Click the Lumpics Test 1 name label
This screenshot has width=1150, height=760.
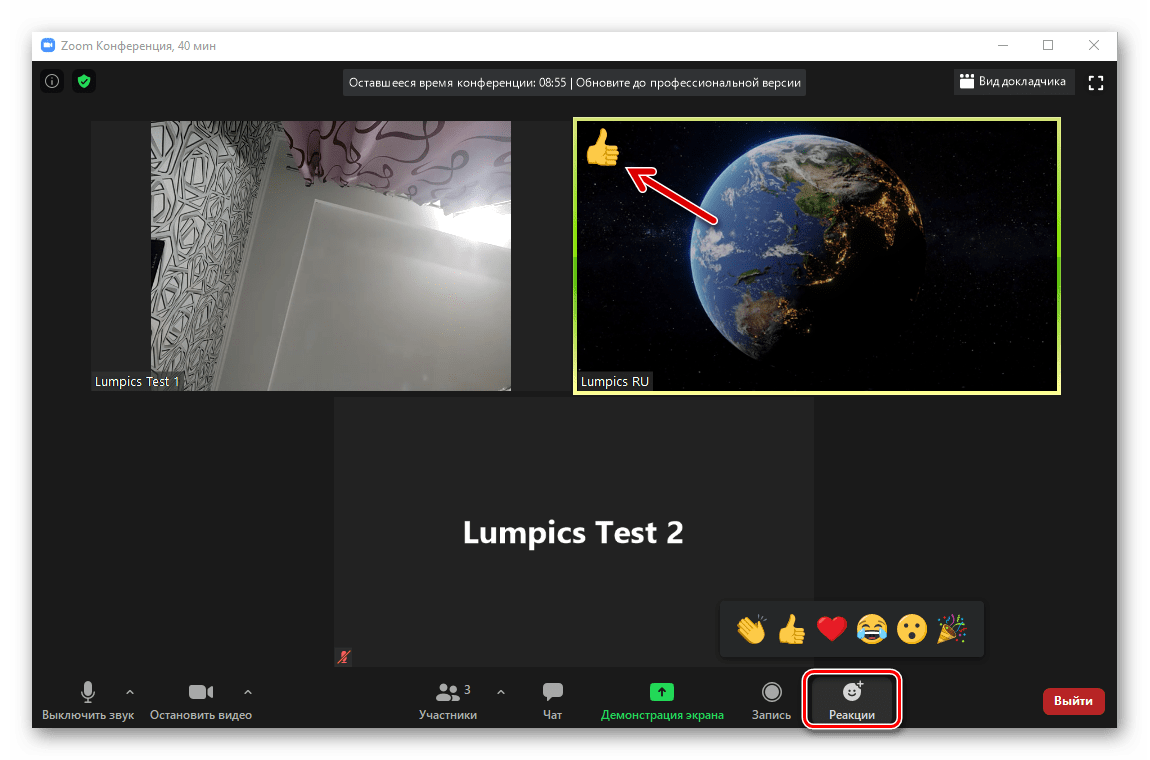coord(137,381)
